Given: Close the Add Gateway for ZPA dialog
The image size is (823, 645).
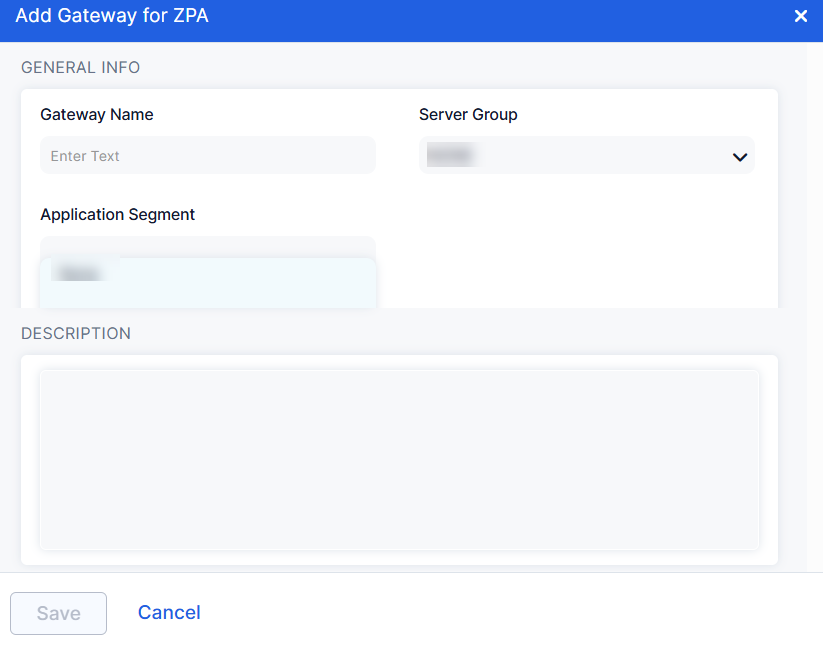Looking at the screenshot, I should click(x=800, y=16).
